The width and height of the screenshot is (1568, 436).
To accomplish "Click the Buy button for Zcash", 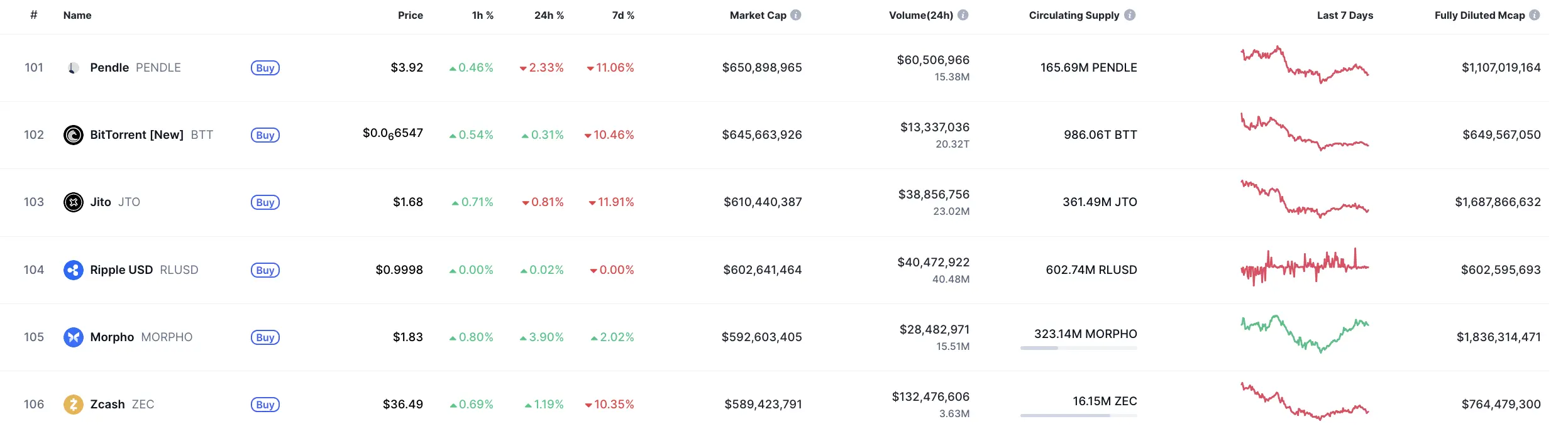I will [x=265, y=405].
